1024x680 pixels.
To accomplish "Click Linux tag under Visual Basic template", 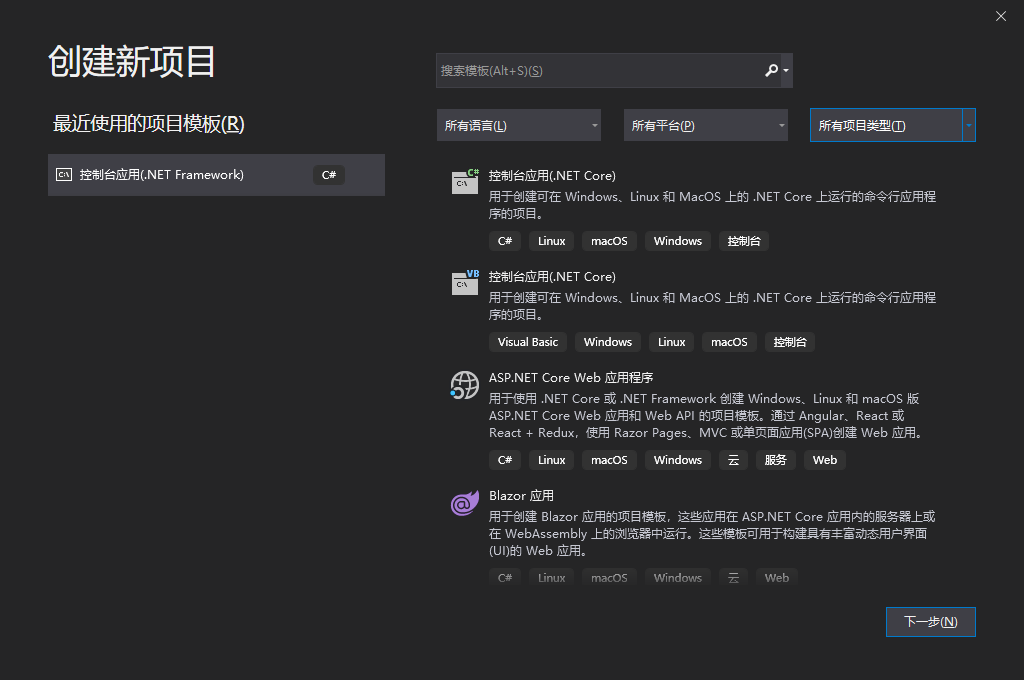I will click(x=671, y=342).
